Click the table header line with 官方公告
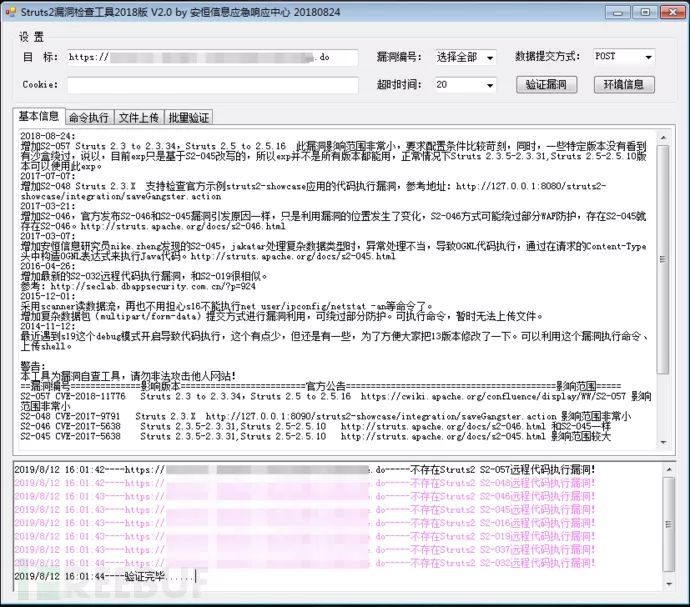Viewport: 690px width, 607px height. [320, 386]
